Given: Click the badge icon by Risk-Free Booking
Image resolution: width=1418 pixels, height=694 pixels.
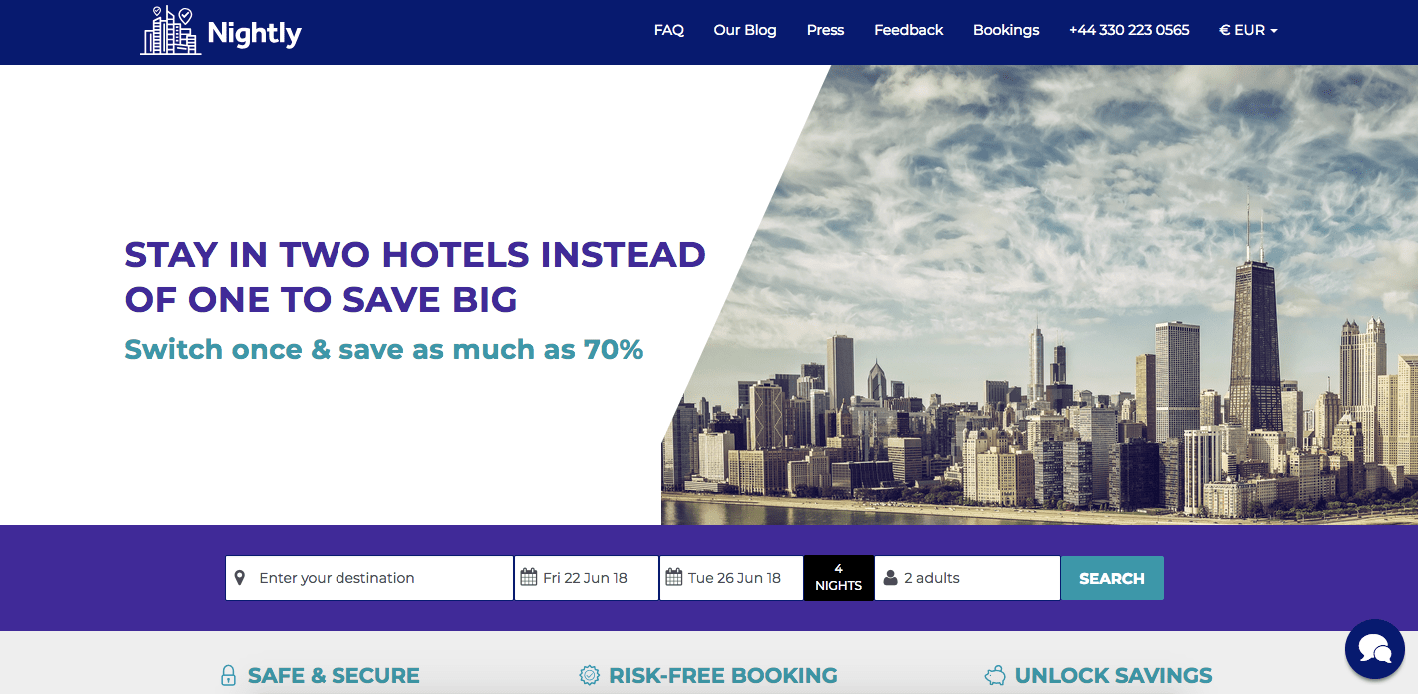Looking at the screenshot, I should (x=590, y=675).
